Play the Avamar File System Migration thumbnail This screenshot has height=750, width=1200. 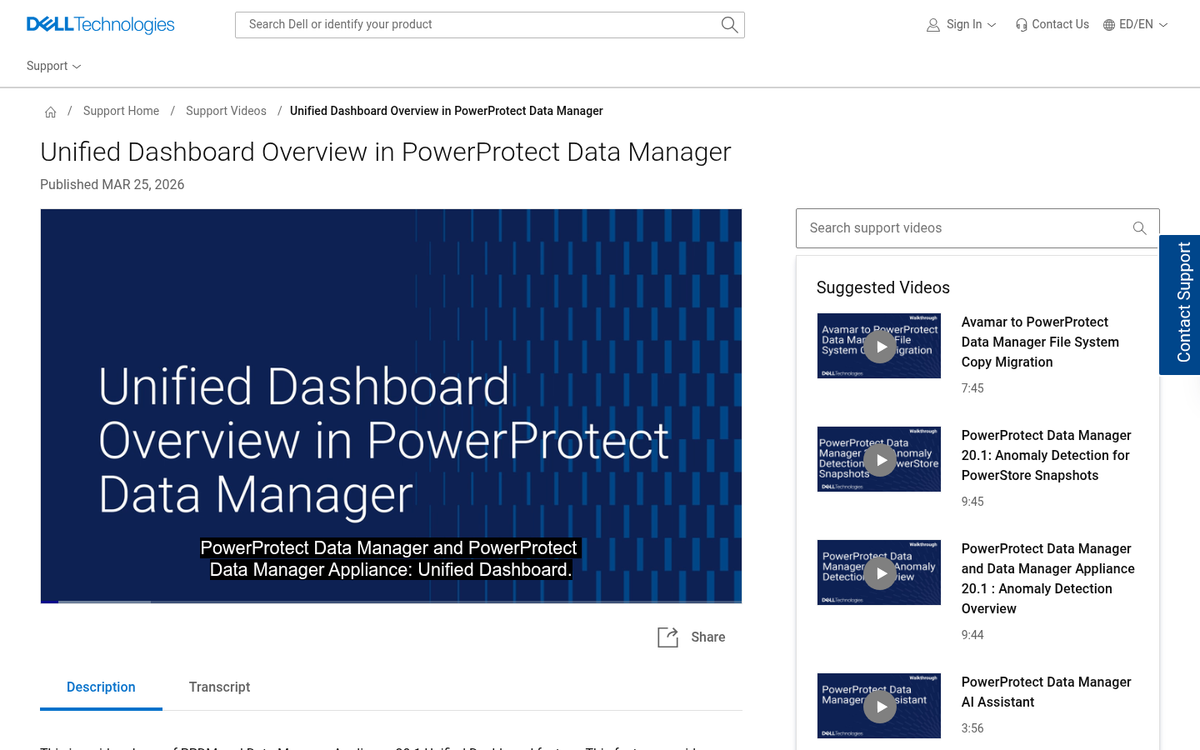[x=879, y=346]
